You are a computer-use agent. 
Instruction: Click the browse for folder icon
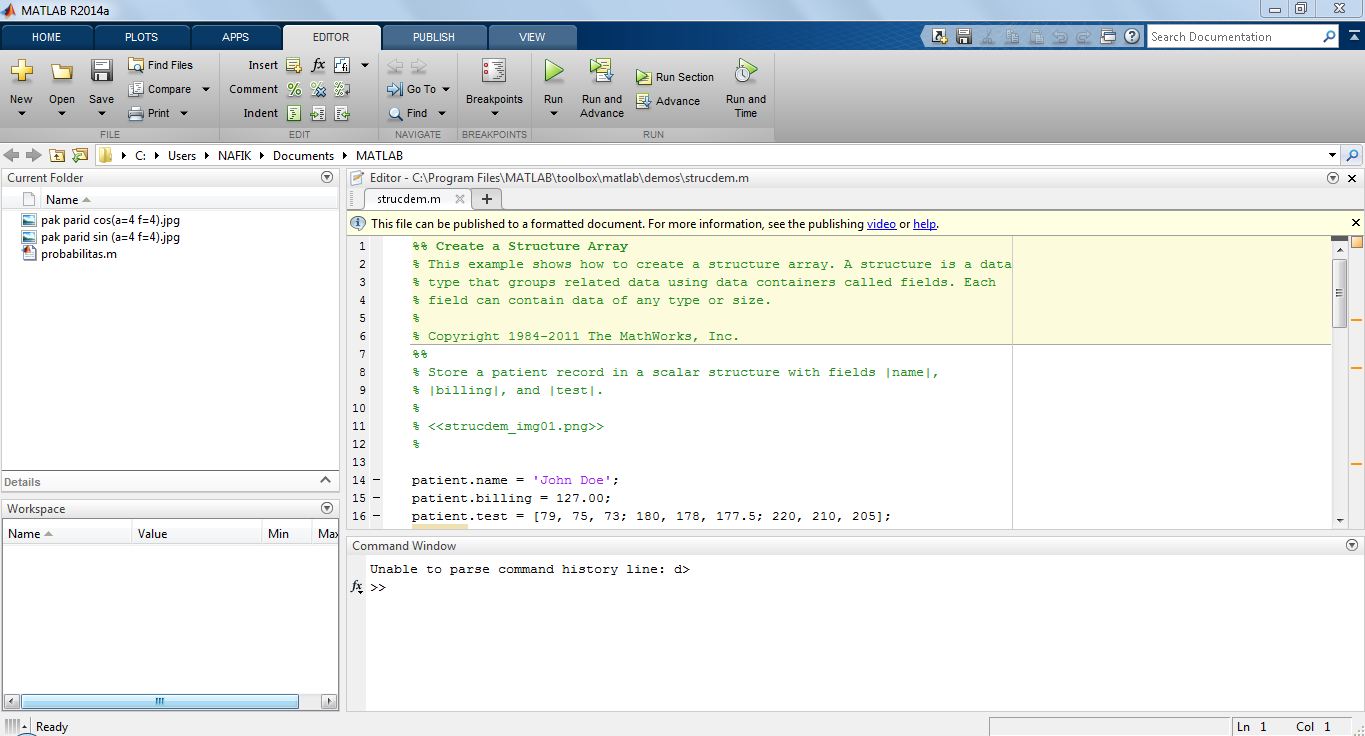click(80, 155)
